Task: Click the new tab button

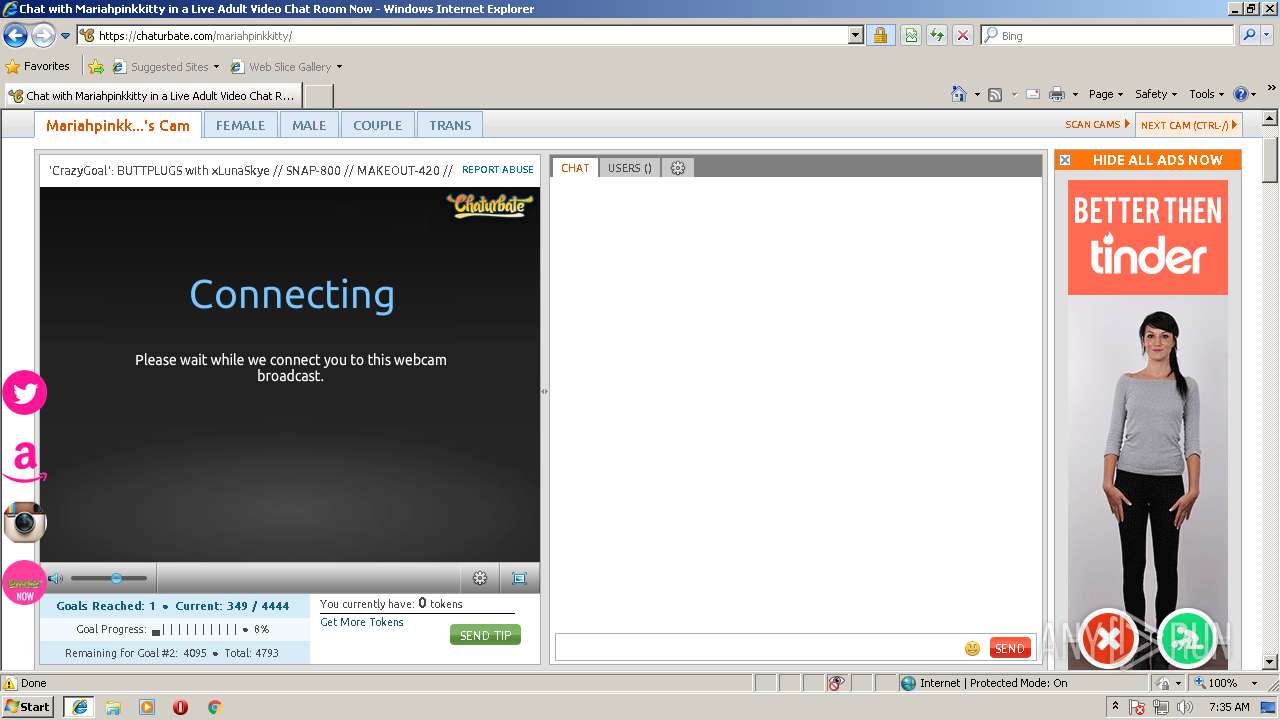Action: 318,96
